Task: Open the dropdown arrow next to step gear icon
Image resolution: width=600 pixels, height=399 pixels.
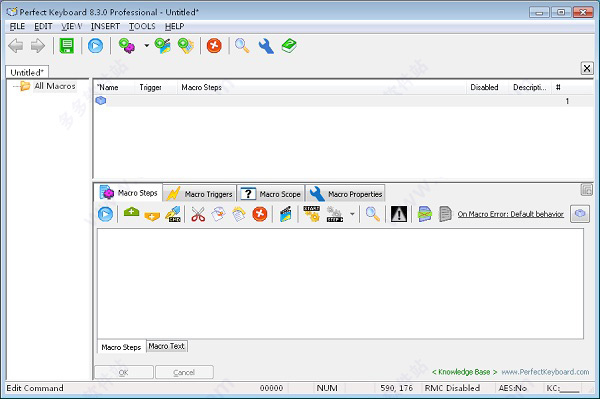Action: [352, 214]
